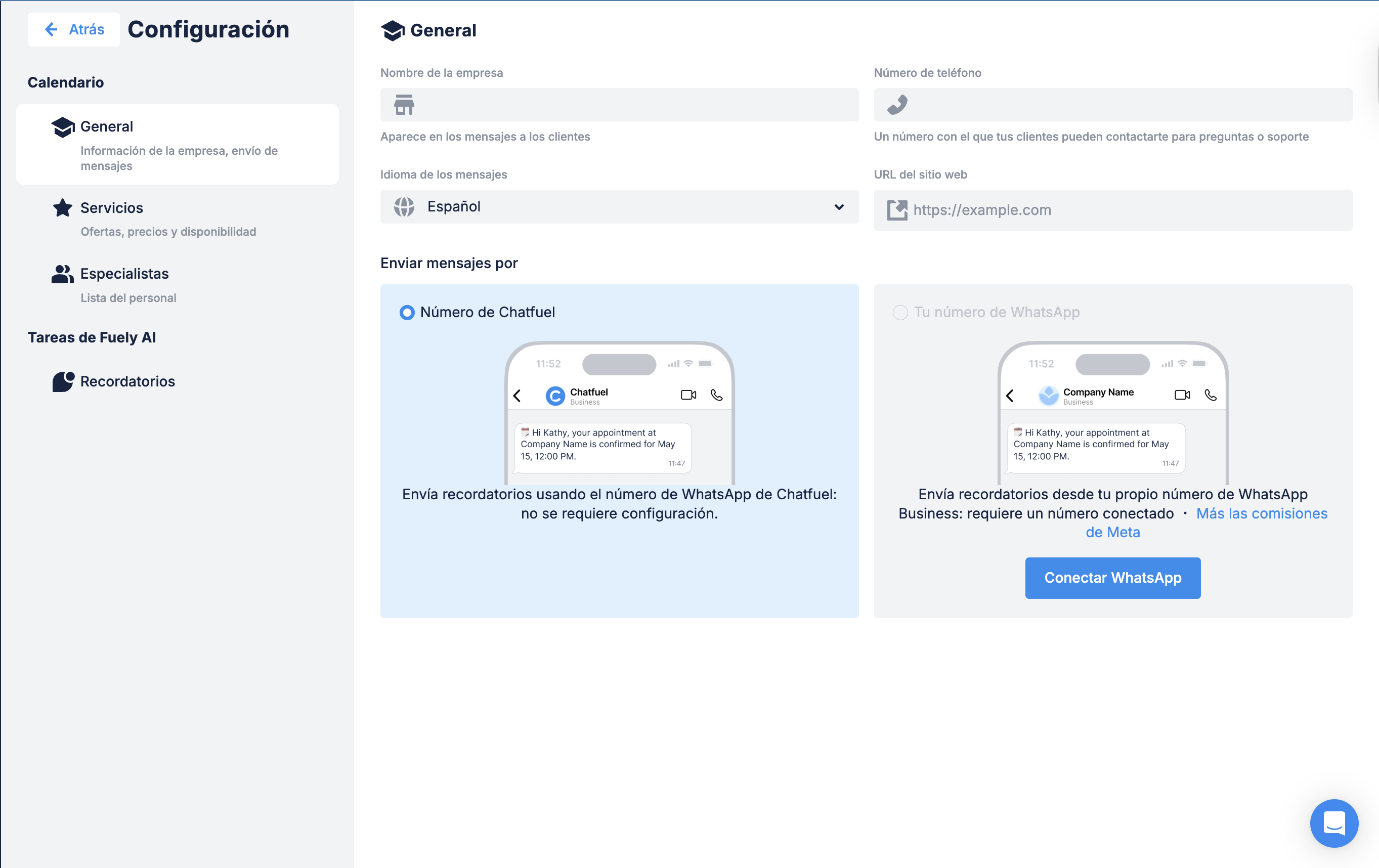
Task: Click the Atrás back arrow icon
Action: 51,29
